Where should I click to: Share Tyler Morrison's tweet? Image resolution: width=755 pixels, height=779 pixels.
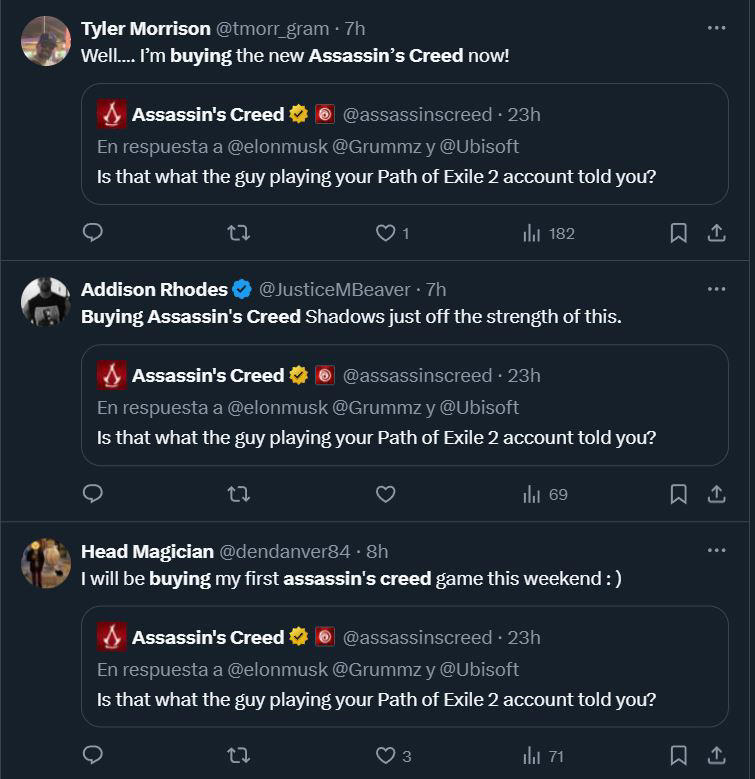tap(716, 233)
